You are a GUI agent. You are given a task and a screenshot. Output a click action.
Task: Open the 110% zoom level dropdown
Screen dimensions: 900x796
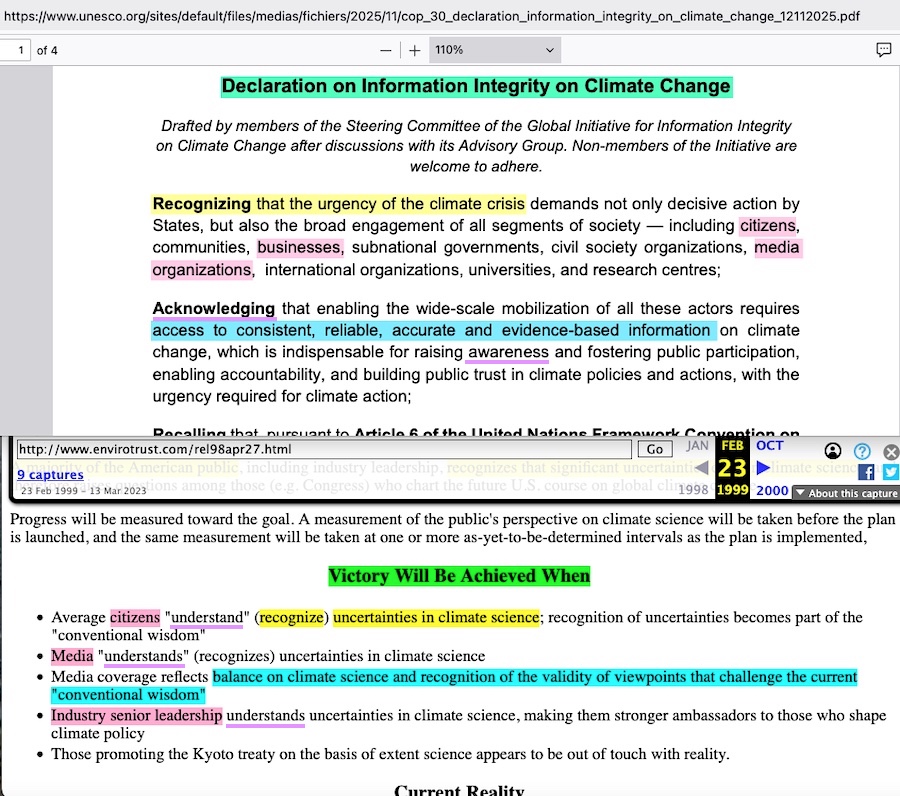pos(494,50)
